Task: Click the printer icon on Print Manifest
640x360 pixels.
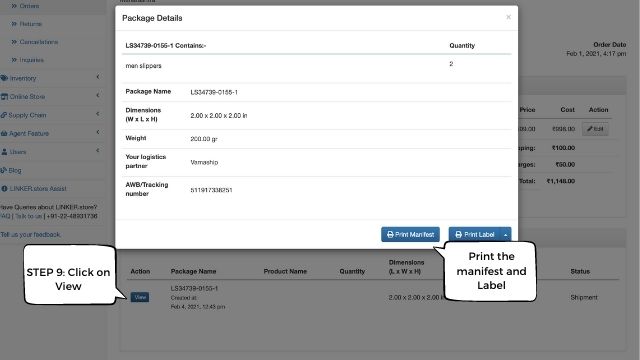Action: coord(390,235)
